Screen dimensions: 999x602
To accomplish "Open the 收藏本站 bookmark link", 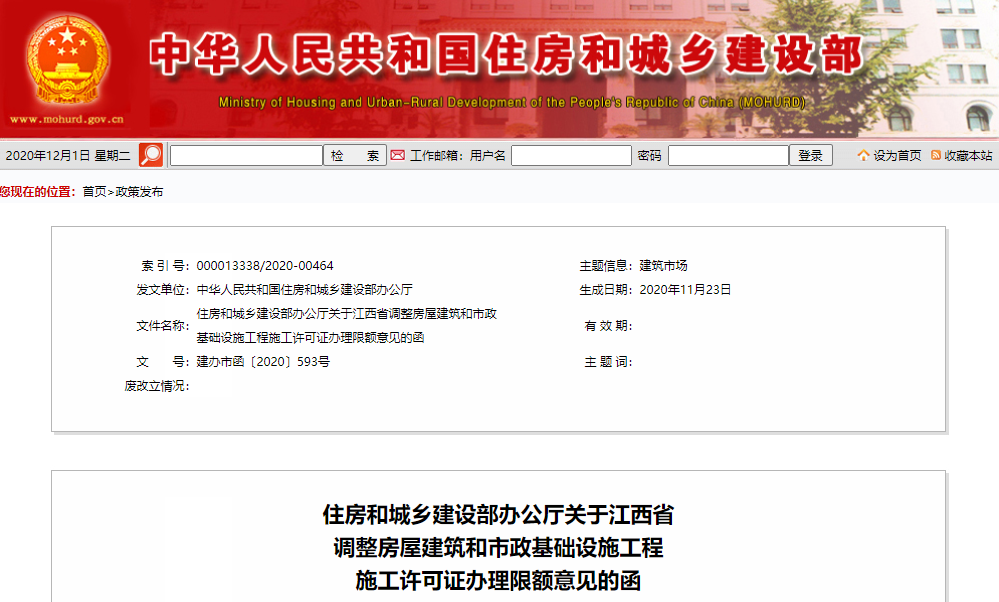I will point(968,155).
